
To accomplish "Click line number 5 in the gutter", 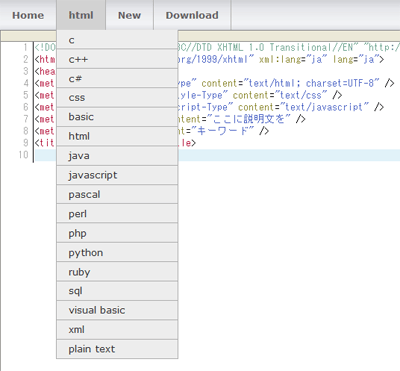I will (26, 95).
